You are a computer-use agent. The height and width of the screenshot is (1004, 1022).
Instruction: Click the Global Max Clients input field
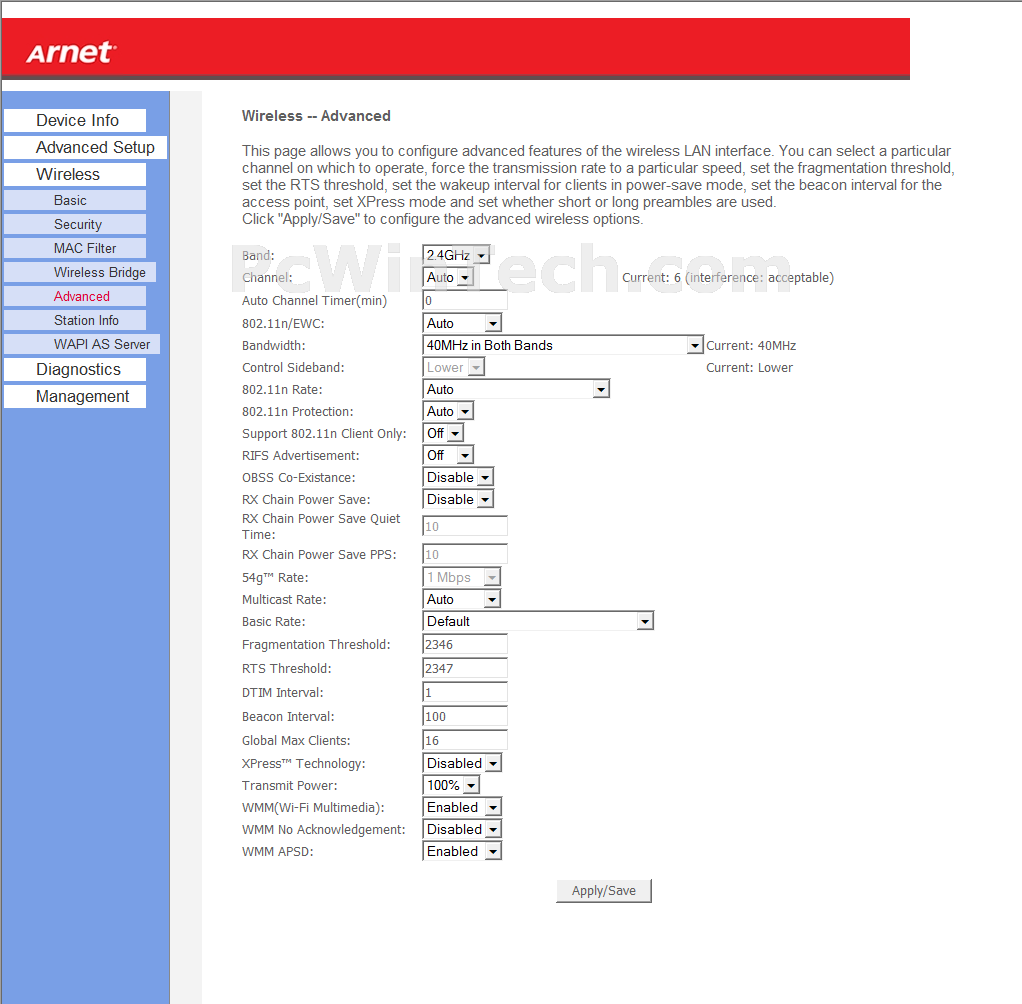click(x=465, y=741)
